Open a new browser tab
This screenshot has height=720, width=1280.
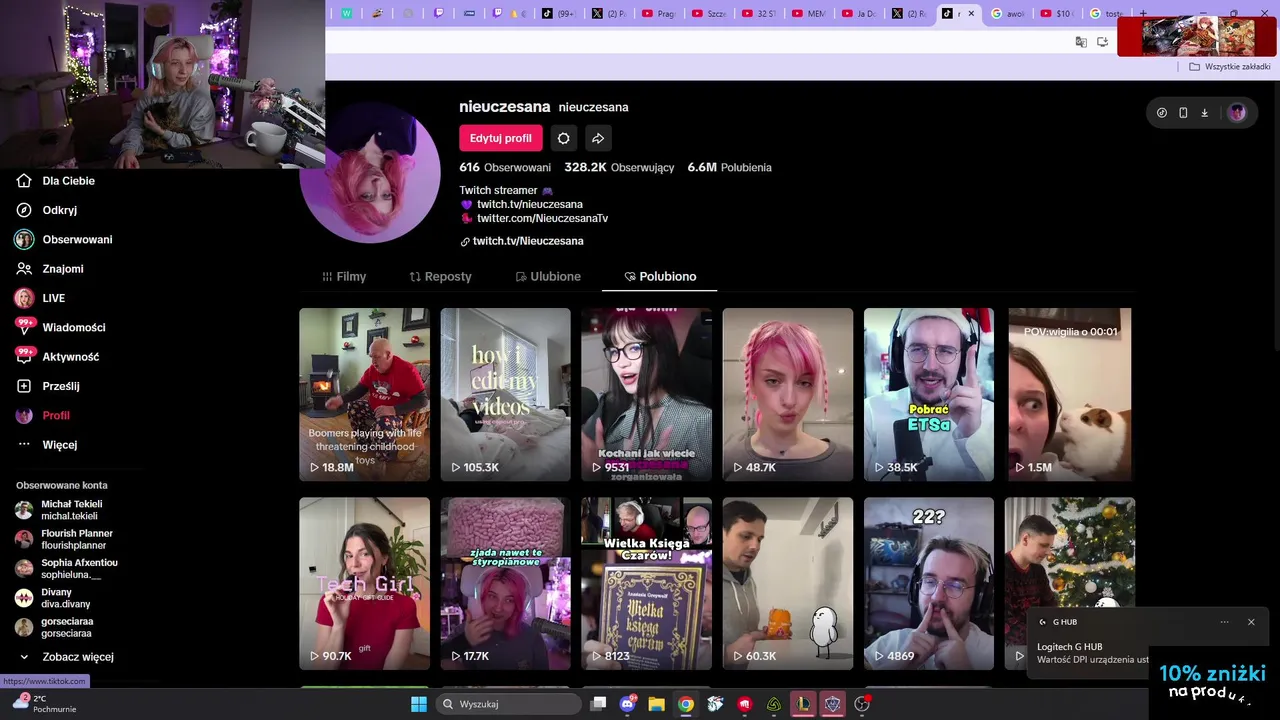tap(1144, 14)
